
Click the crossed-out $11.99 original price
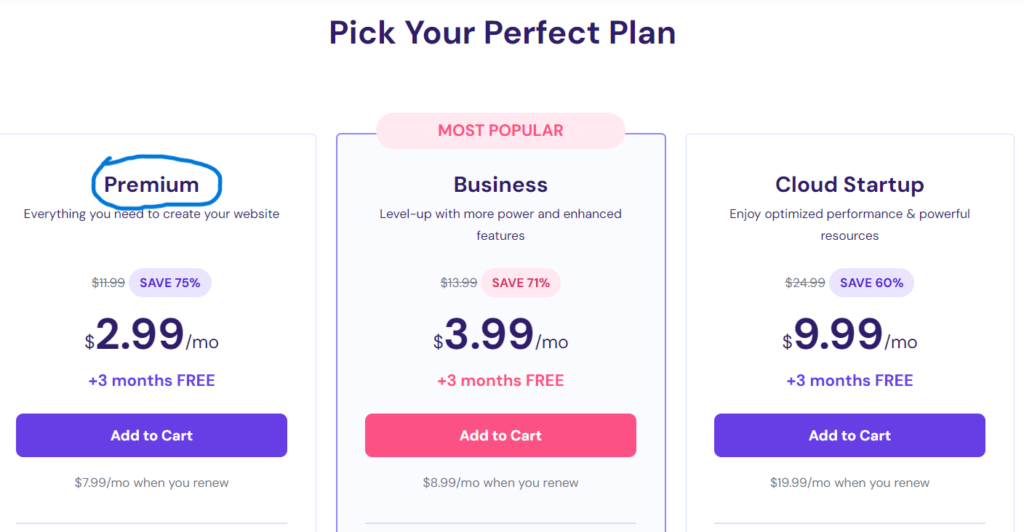108,283
